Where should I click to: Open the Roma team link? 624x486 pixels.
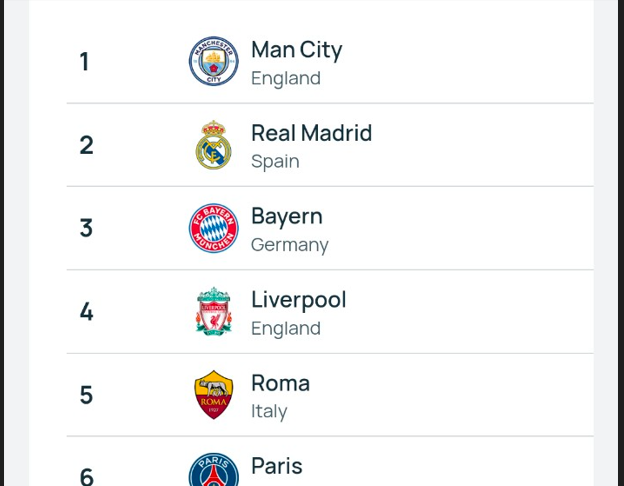coord(281,383)
